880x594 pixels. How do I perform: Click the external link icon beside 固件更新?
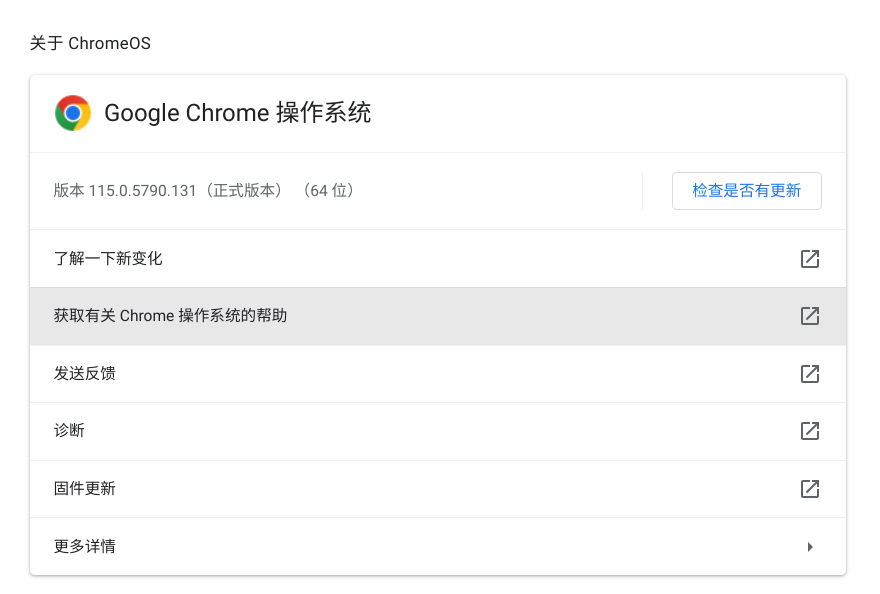click(x=809, y=488)
